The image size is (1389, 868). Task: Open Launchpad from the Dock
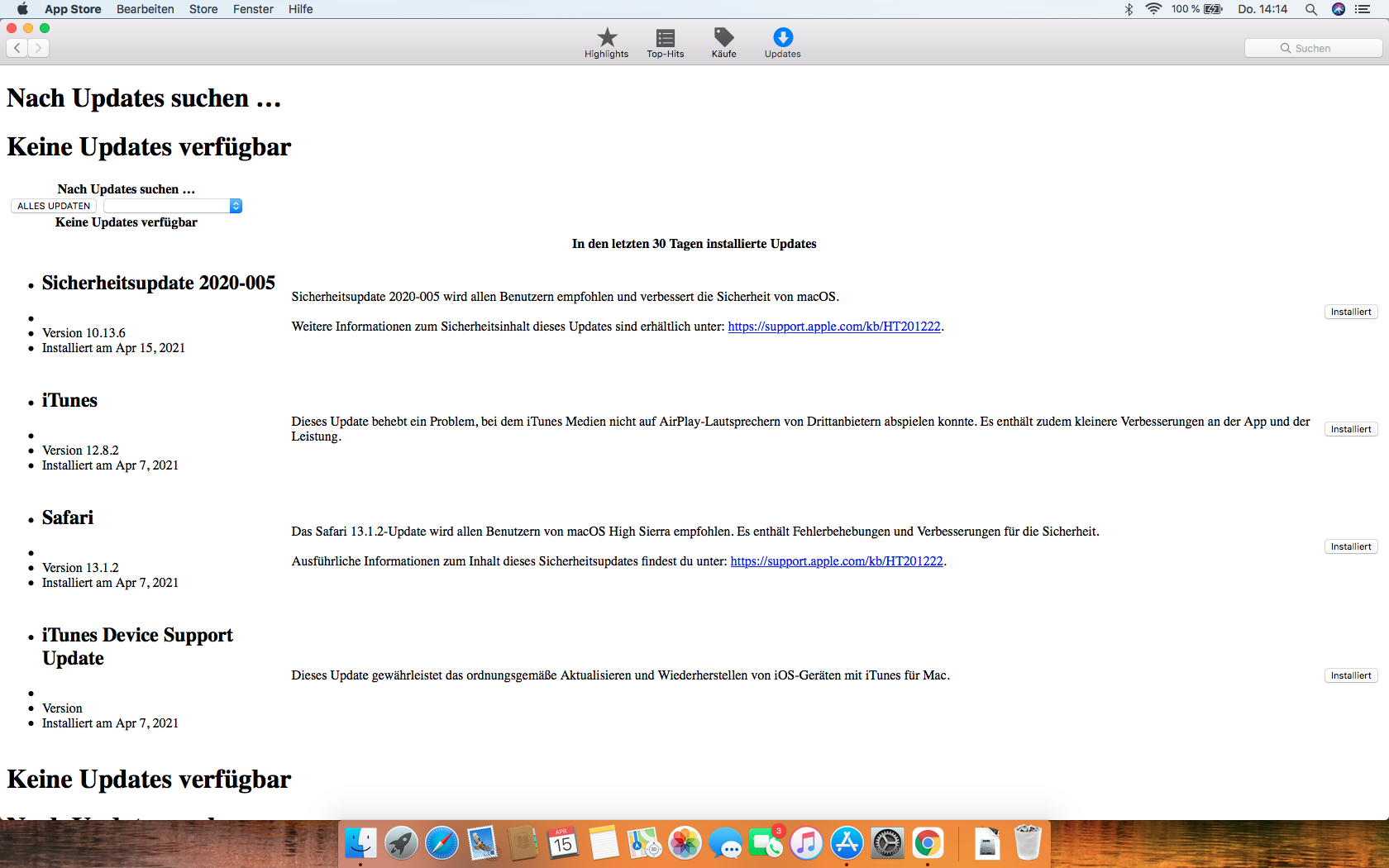point(401,843)
